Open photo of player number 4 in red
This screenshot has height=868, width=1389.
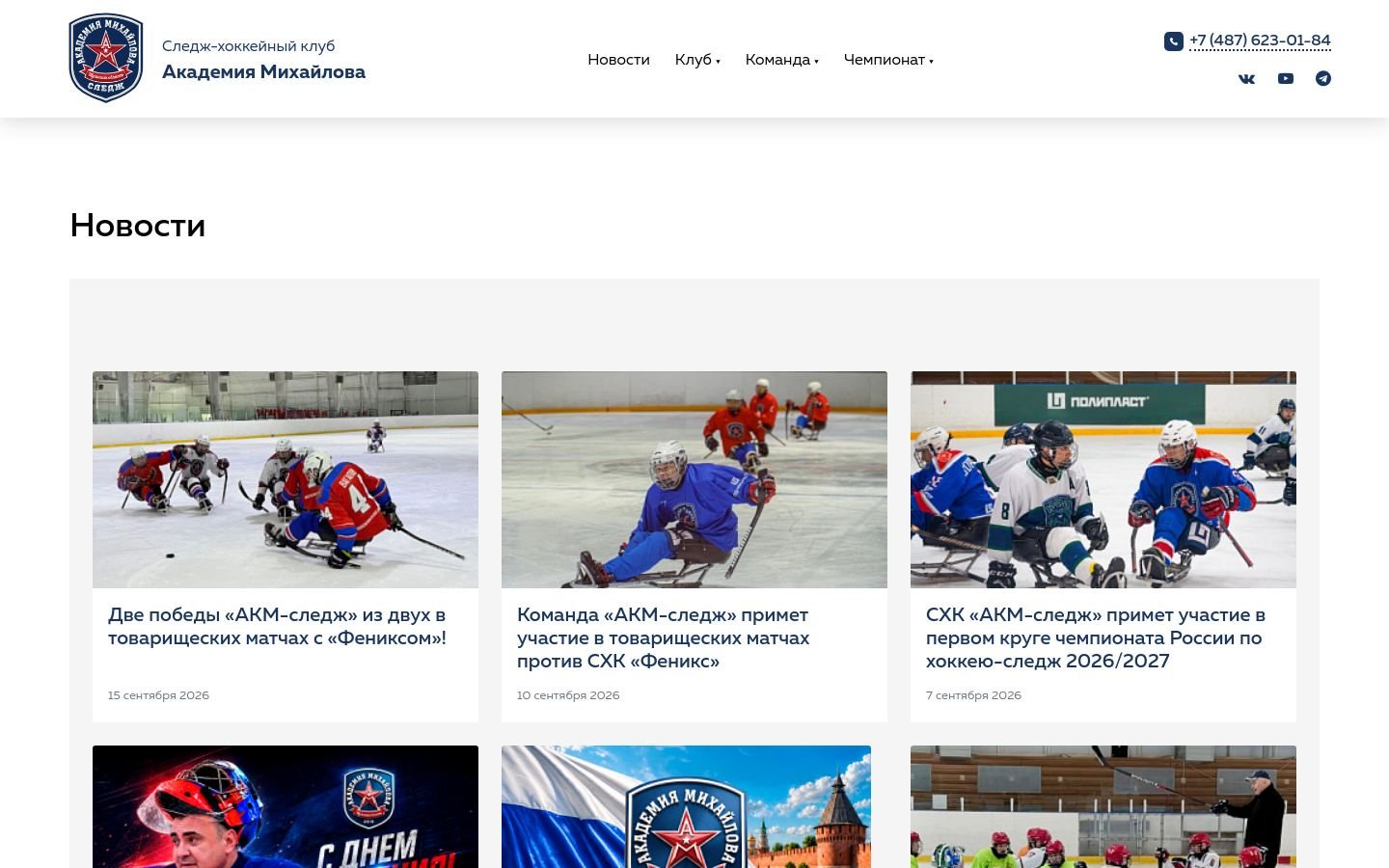pyautogui.click(x=286, y=479)
